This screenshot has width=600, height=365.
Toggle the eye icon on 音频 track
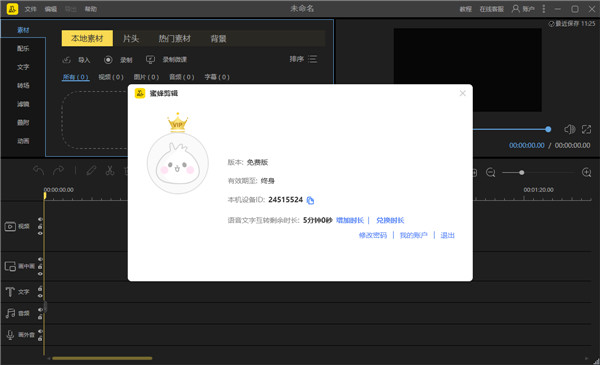[40, 310]
